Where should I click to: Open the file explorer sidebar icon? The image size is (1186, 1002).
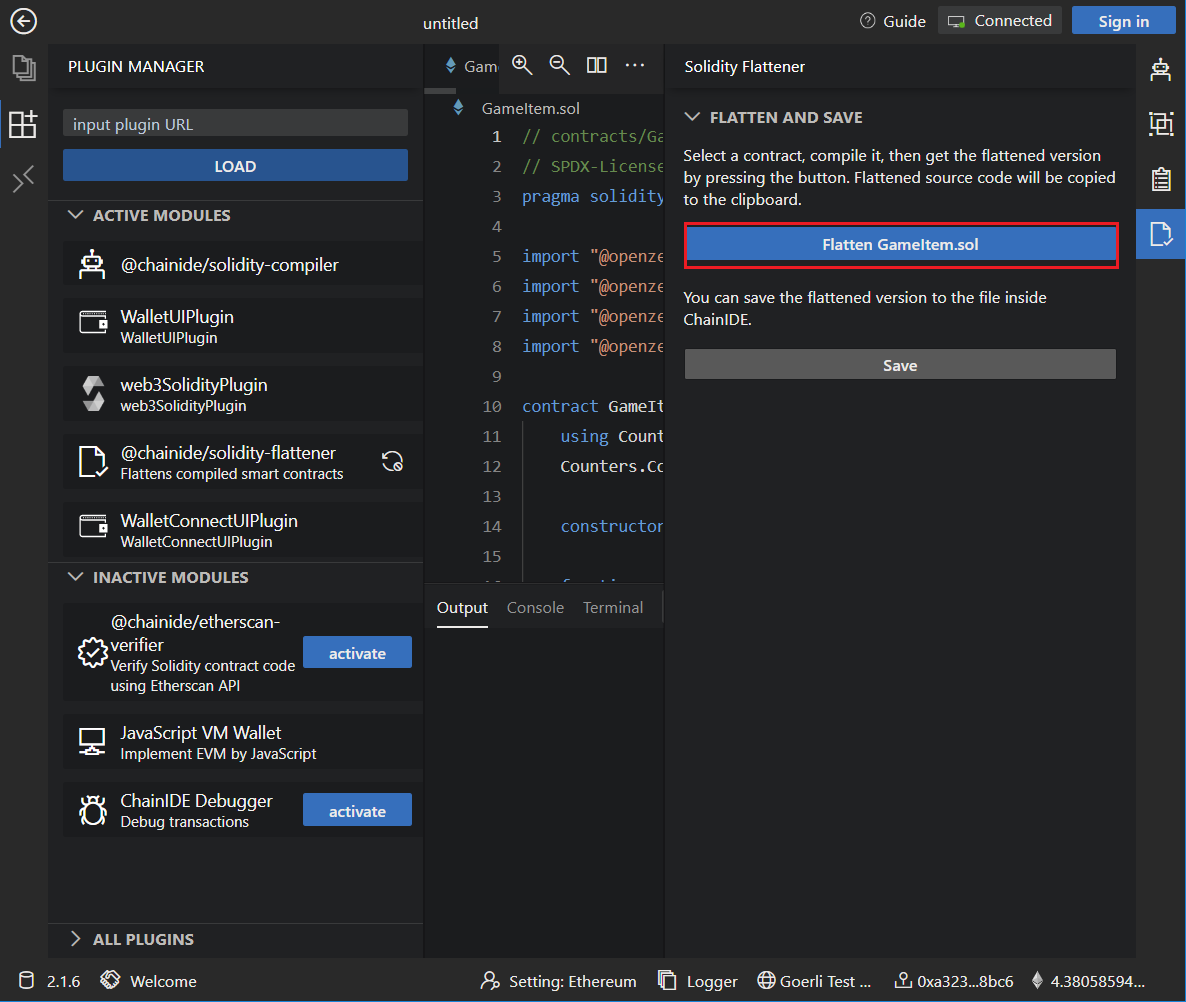23,68
